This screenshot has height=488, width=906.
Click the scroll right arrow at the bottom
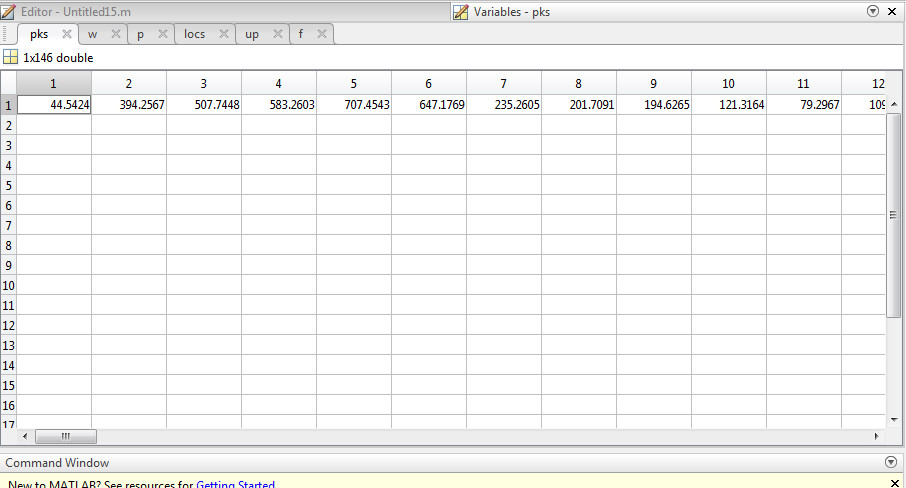[877, 436]
